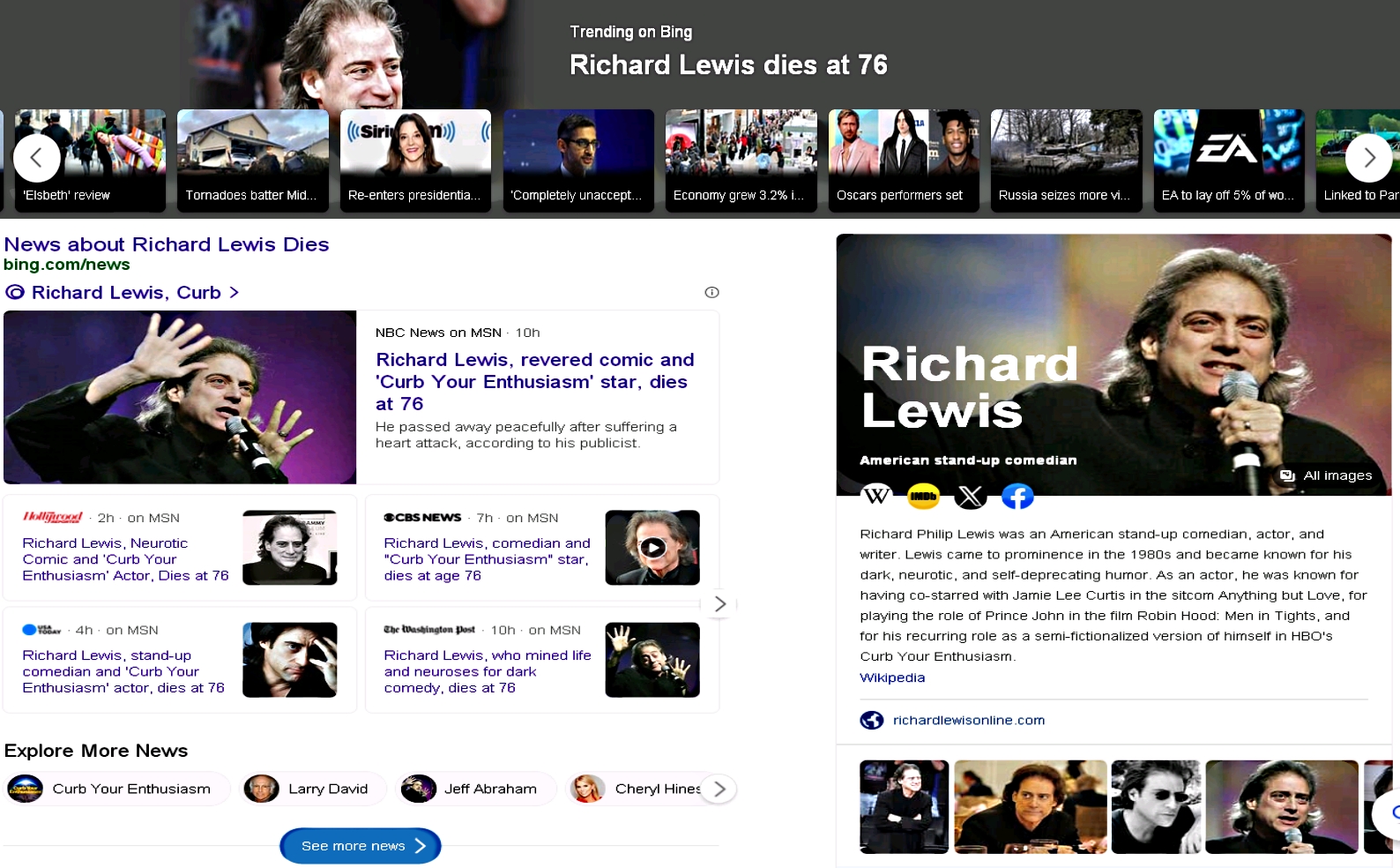This screenshot has height=868, width=1400.
Task: Expand Explore More News chips with chevron
Action: tap(719, 789)
